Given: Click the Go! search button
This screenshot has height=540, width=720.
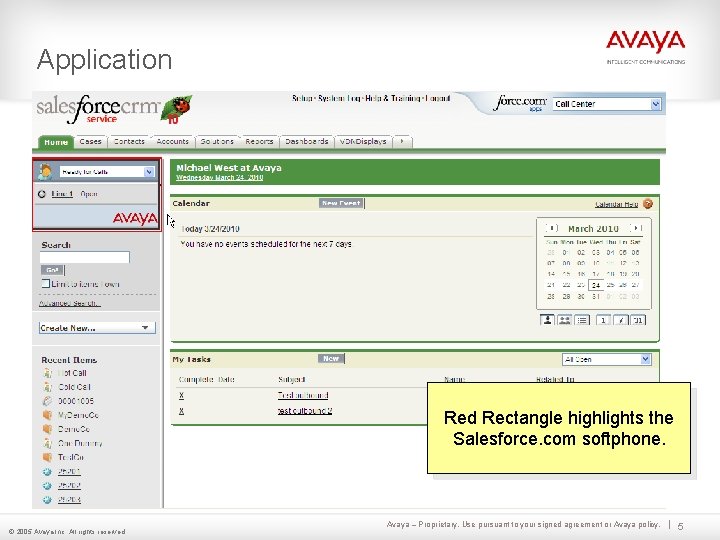Looking at the screenshot, I should pos(52,270).
